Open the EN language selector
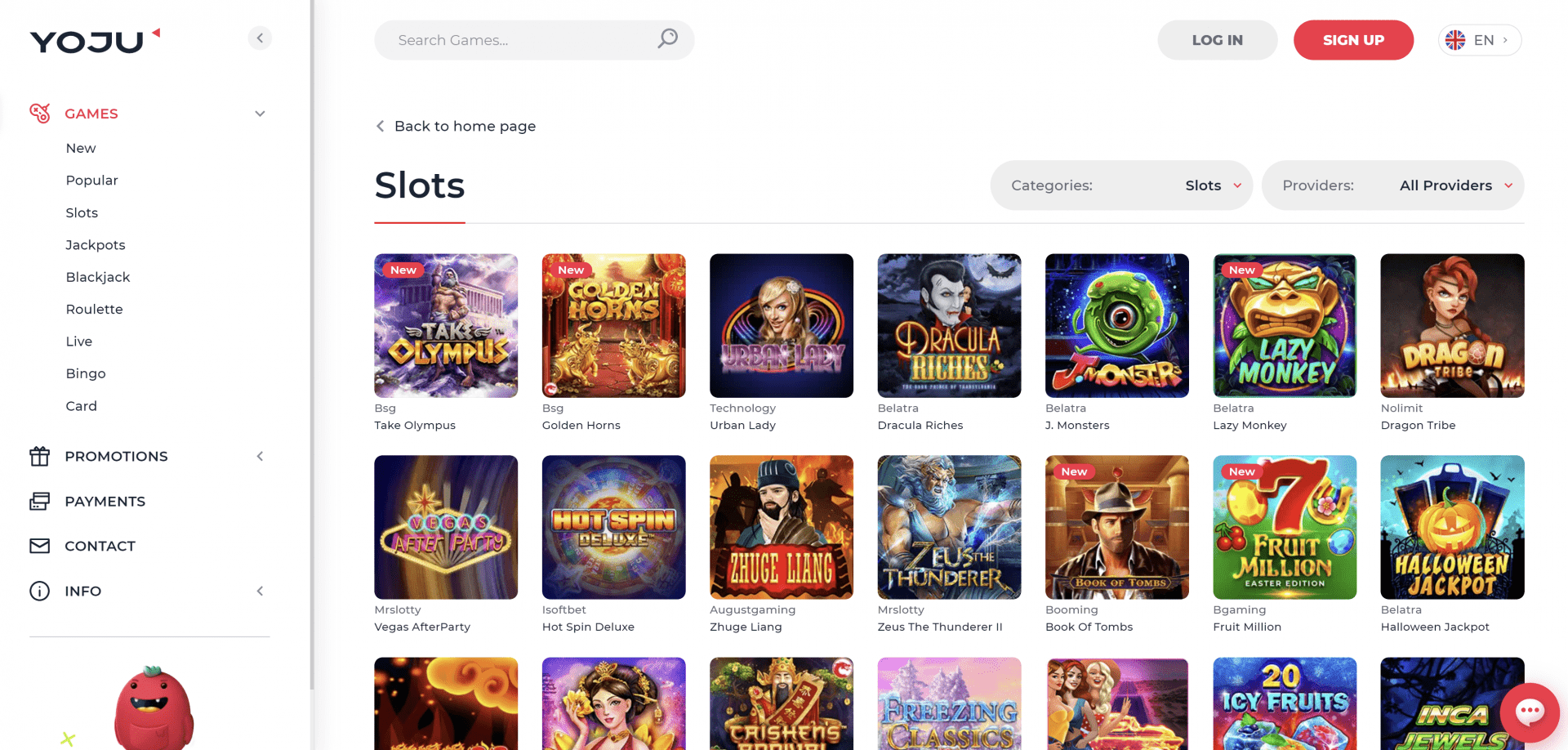This screenshot has width=1568, height=750. click(x=1479, y=40)
